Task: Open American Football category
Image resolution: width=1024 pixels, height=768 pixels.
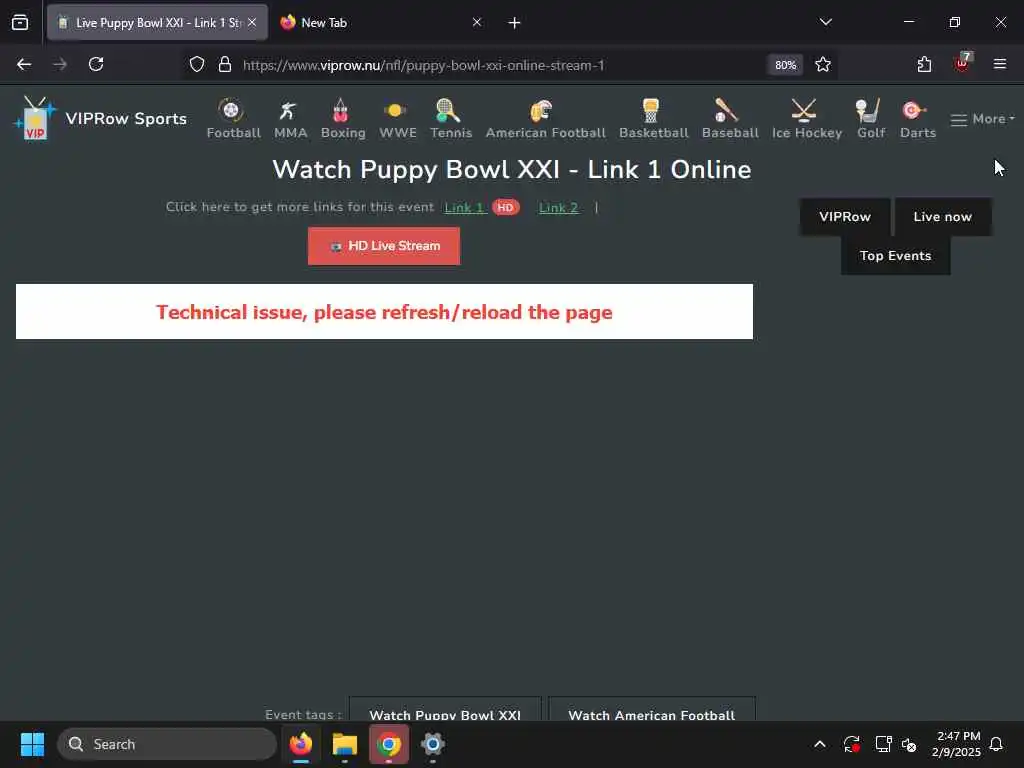Action: 545,119
